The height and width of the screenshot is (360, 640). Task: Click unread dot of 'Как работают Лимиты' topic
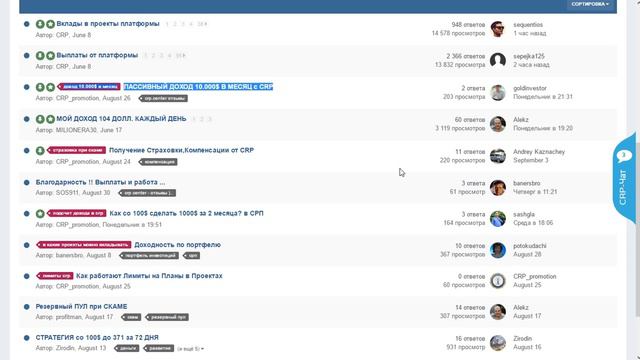27,276
